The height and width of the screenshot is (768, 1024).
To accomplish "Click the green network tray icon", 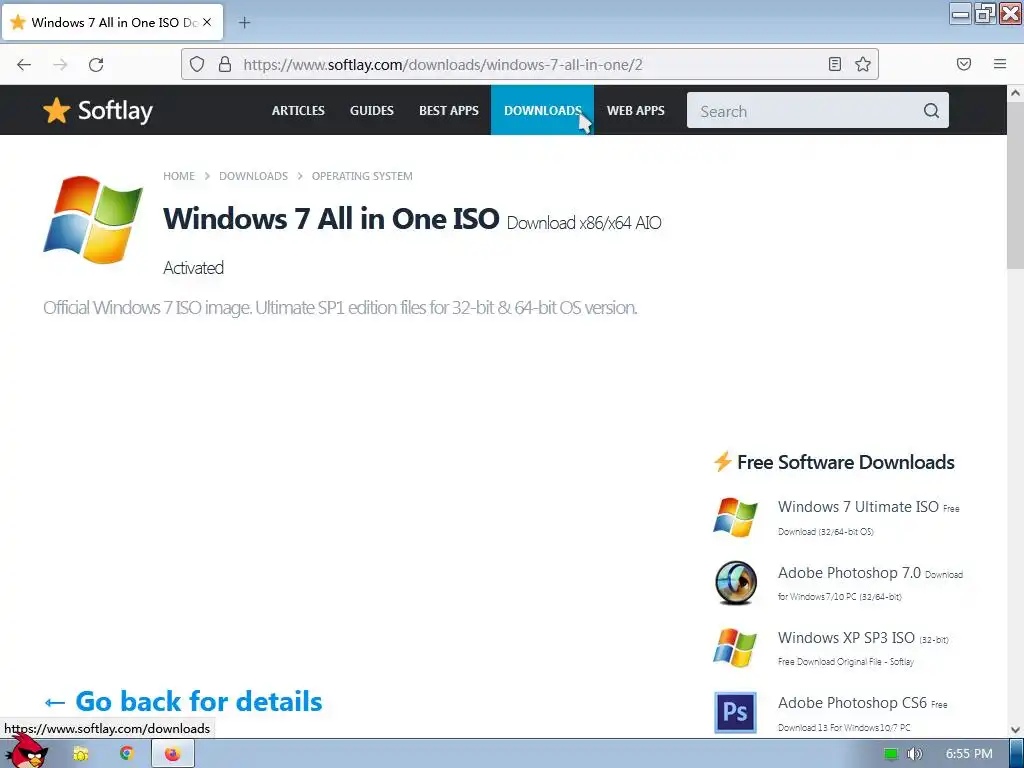I will [891, 754].
